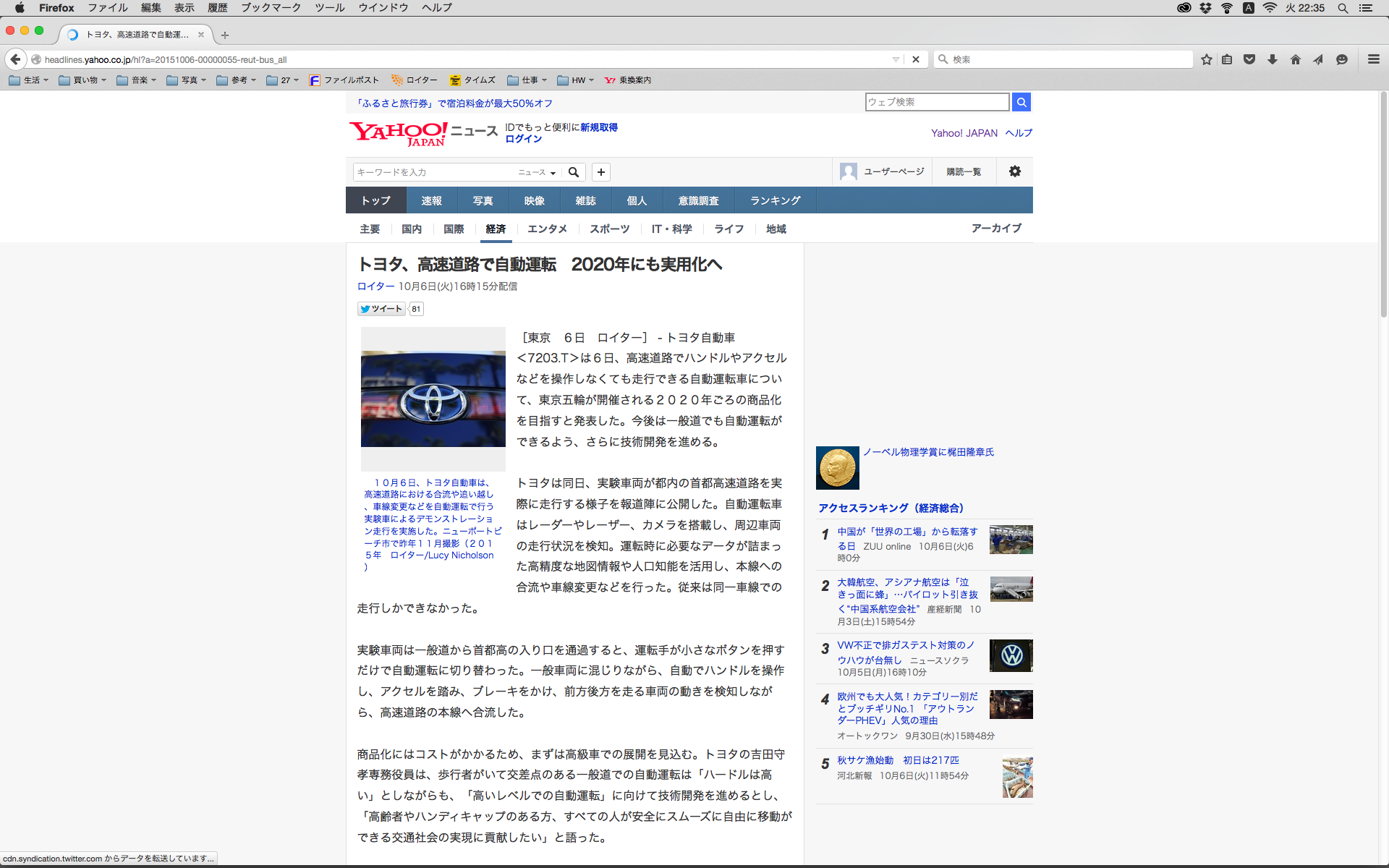Screen dimensions: 1389x868
Task: Switch to the ランキング tab
Action: (x=775, y=200)
